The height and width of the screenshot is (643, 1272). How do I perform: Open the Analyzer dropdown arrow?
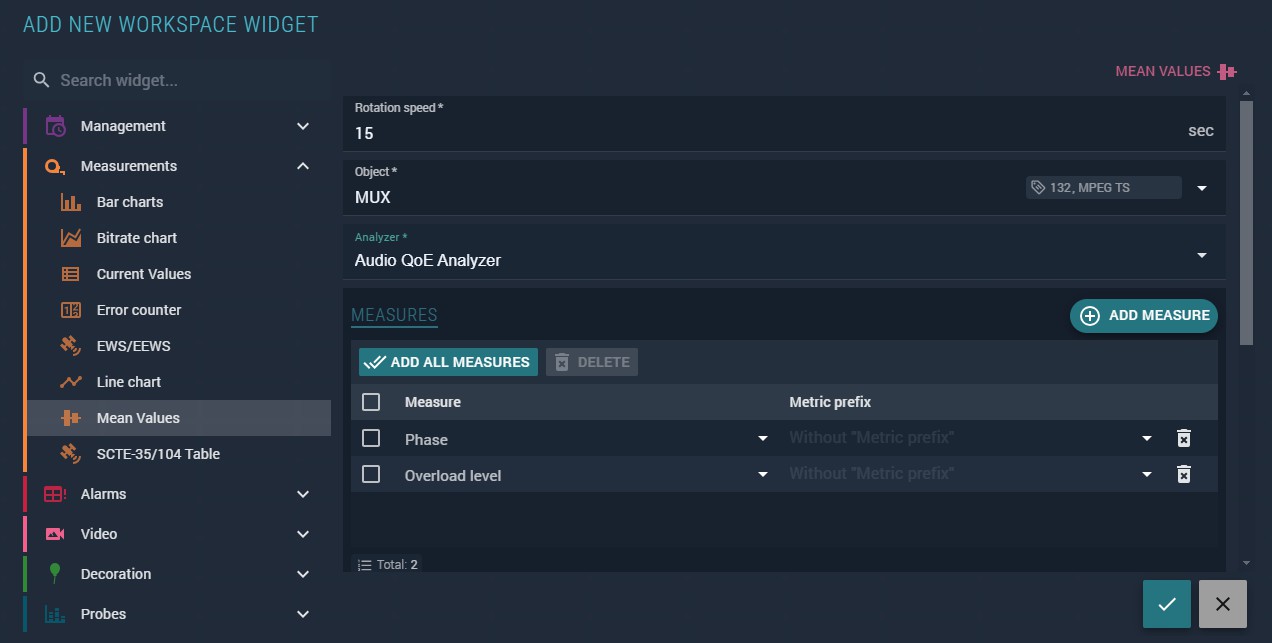coord(1202,256)
